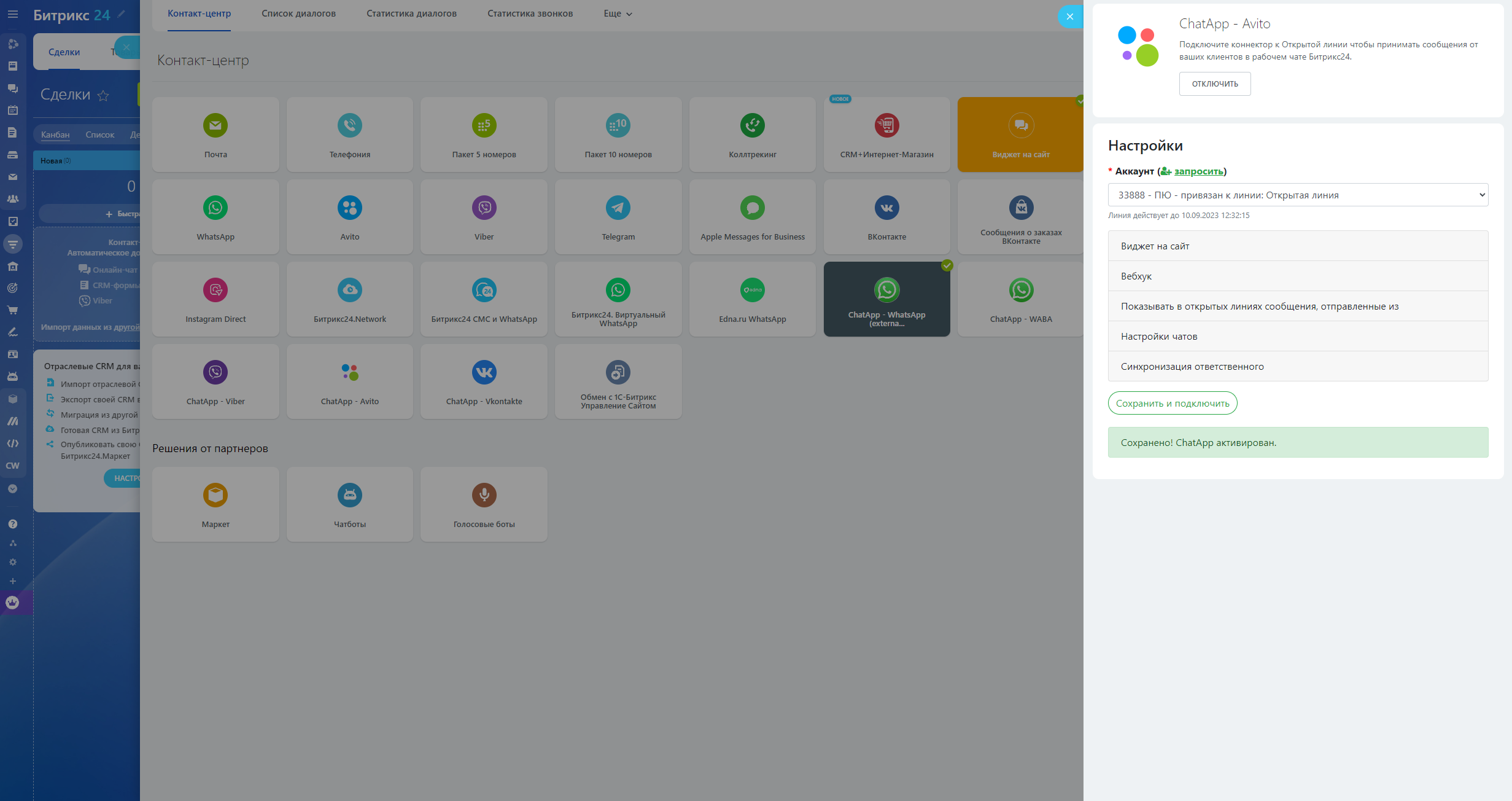Viewport: 1512px width, 801px height.
Task: Switch to Статистика звонков tab
Action: pyautogui.click(x=530, y=14)
